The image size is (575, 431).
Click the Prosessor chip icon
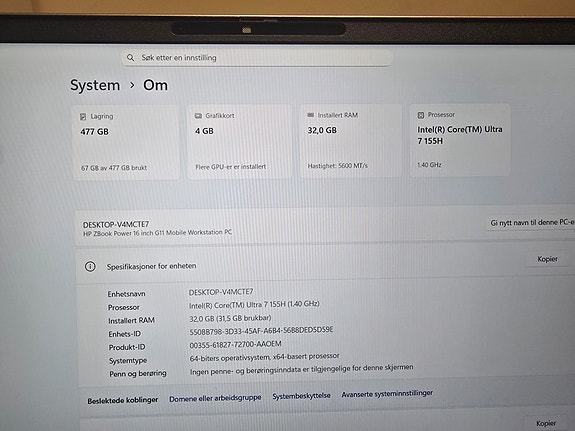click(x=421, y=115)
